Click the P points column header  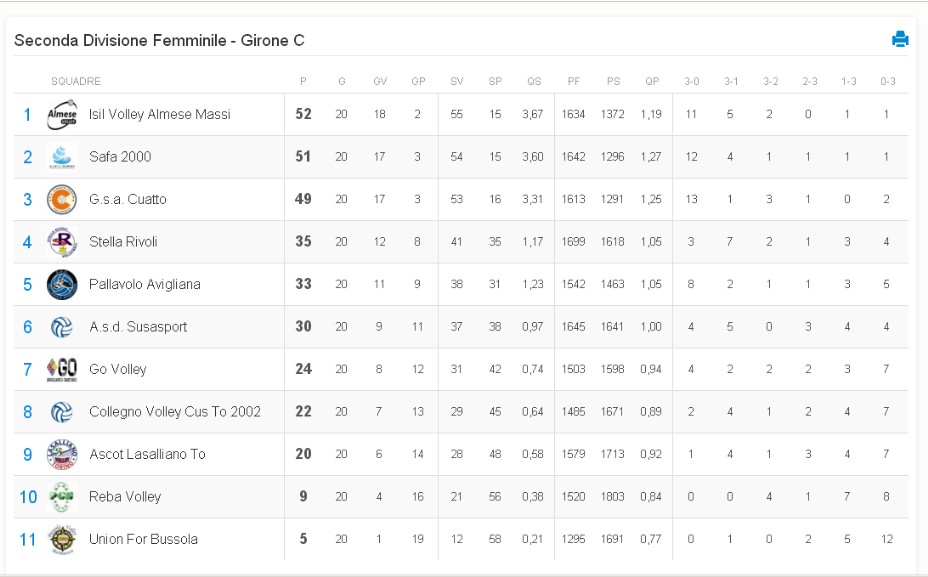pos(303,81)
